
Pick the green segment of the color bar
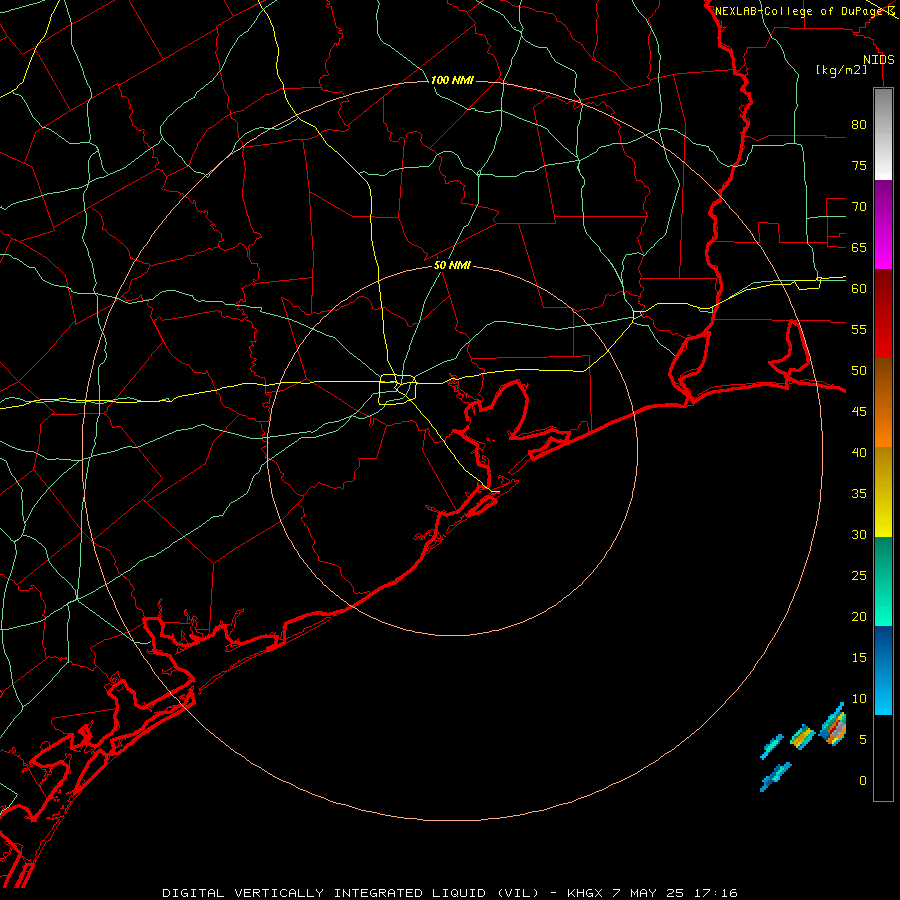coord(883,581)
